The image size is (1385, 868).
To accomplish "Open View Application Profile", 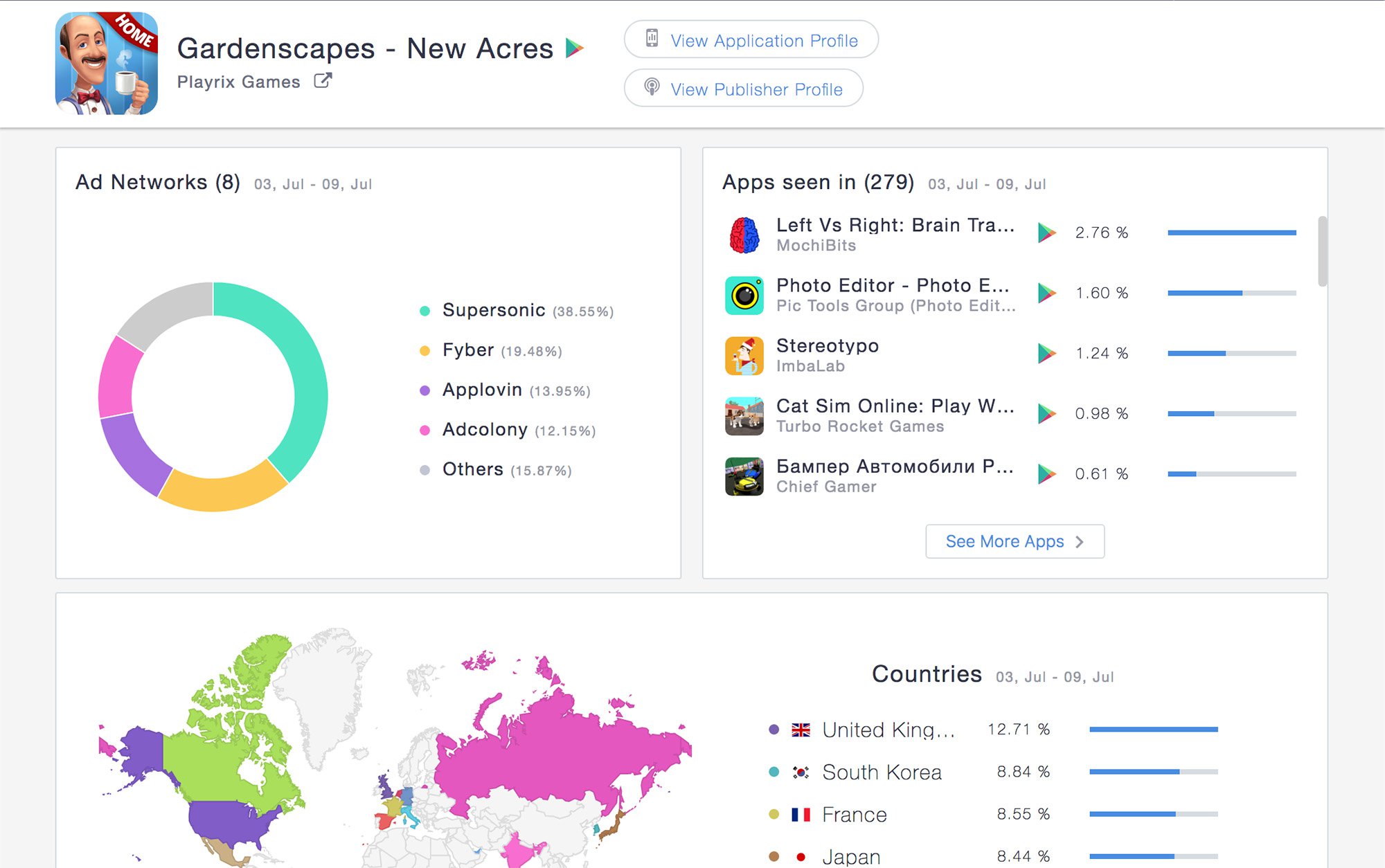I will pos(751,40).
